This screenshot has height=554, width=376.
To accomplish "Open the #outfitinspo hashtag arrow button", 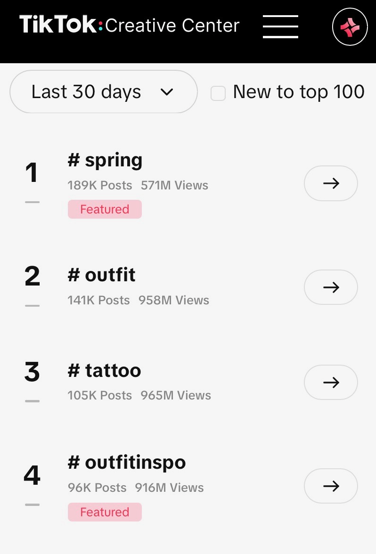I will pos(331,486).
